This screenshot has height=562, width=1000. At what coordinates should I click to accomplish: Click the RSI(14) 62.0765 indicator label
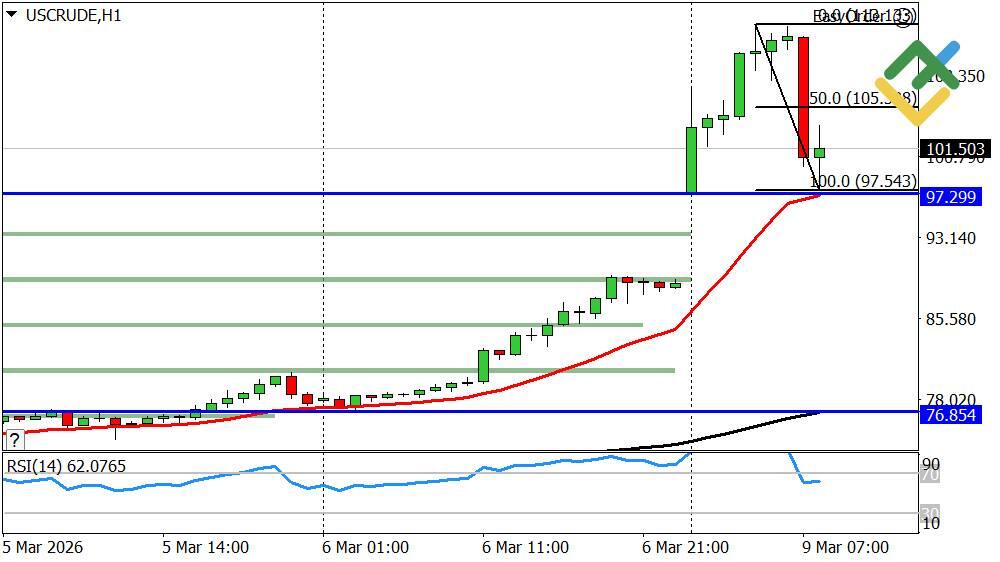click(66, 466)
